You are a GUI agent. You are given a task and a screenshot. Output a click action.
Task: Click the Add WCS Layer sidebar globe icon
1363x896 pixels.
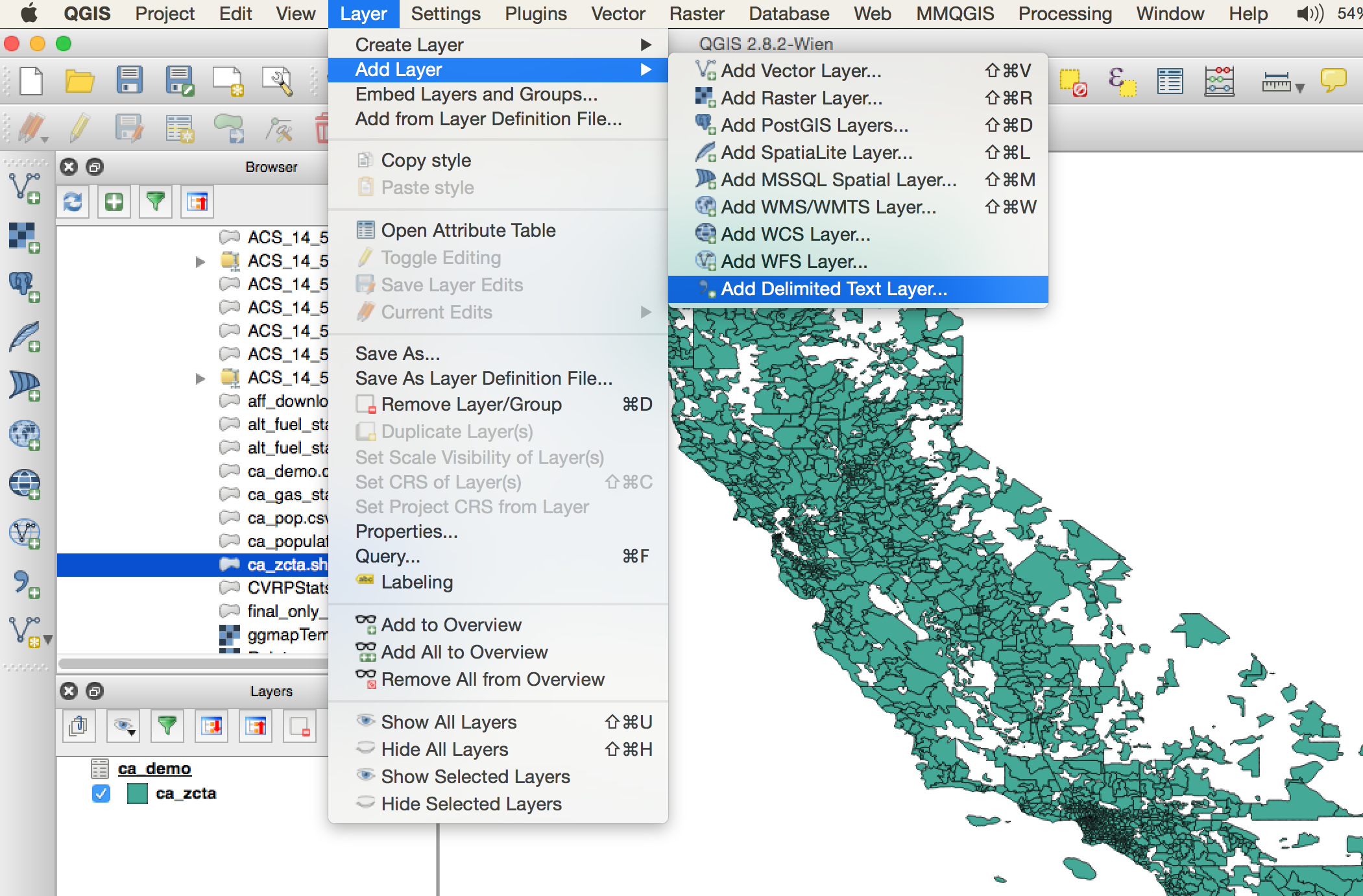pos(25,485)
